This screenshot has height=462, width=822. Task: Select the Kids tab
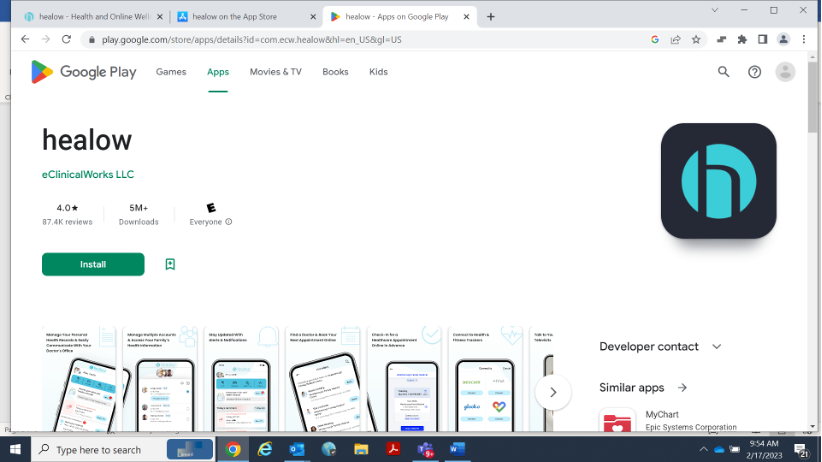[378, 72]
